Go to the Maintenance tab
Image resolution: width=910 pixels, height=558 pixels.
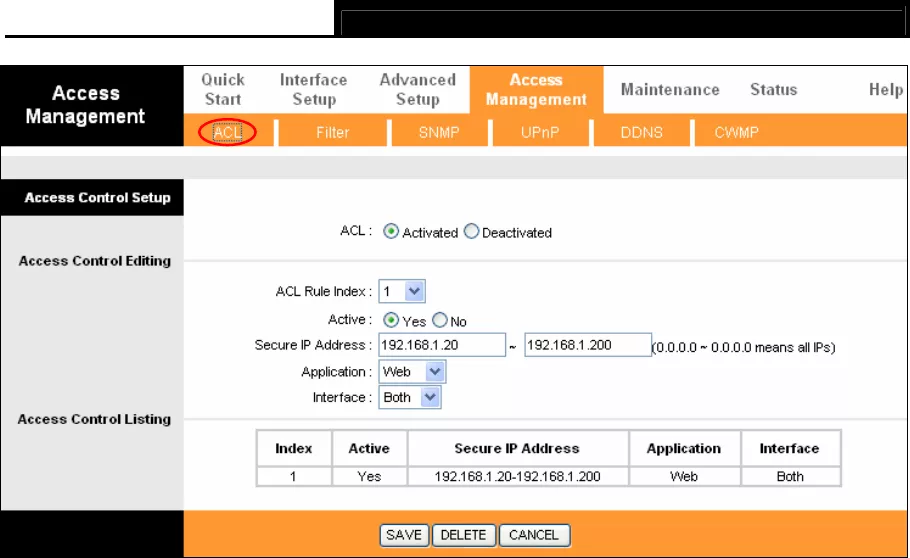tap(670, 89)
